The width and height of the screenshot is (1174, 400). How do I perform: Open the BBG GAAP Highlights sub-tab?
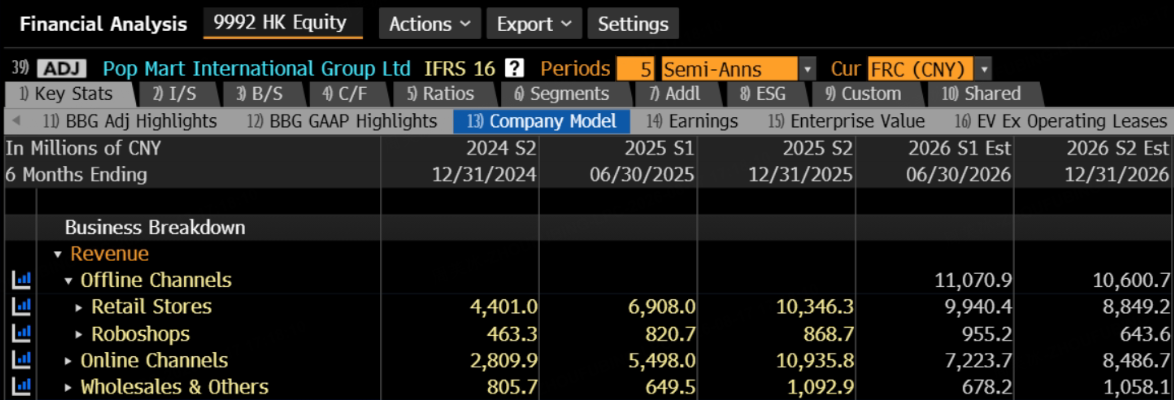342,121
